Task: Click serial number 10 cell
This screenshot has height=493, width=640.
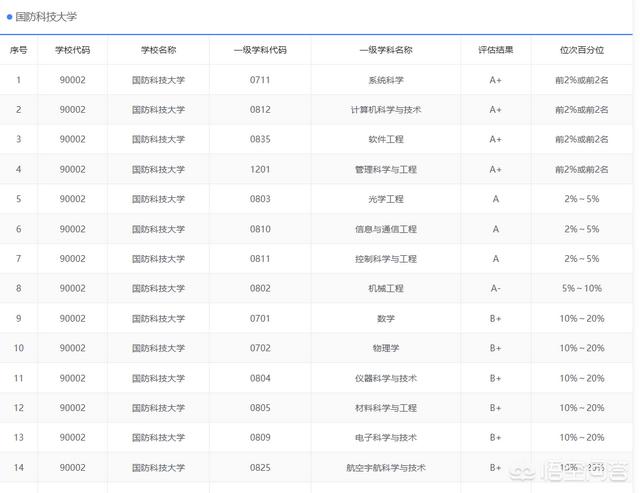Action: point(18,348)
